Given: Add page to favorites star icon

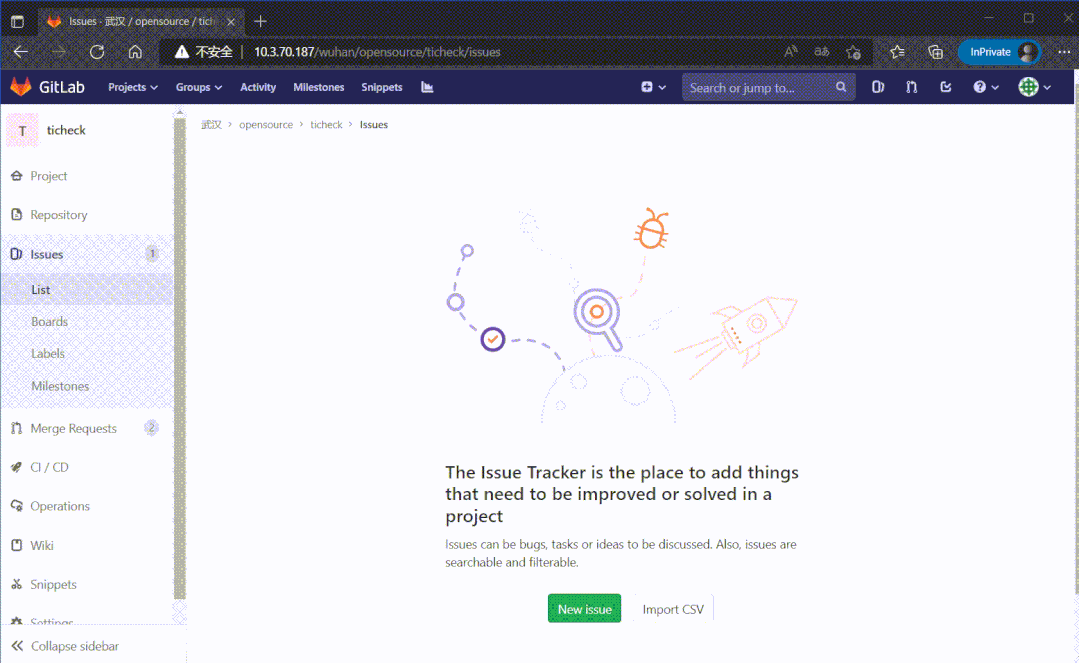Looking at the screenshot, I should pos(853,52).
